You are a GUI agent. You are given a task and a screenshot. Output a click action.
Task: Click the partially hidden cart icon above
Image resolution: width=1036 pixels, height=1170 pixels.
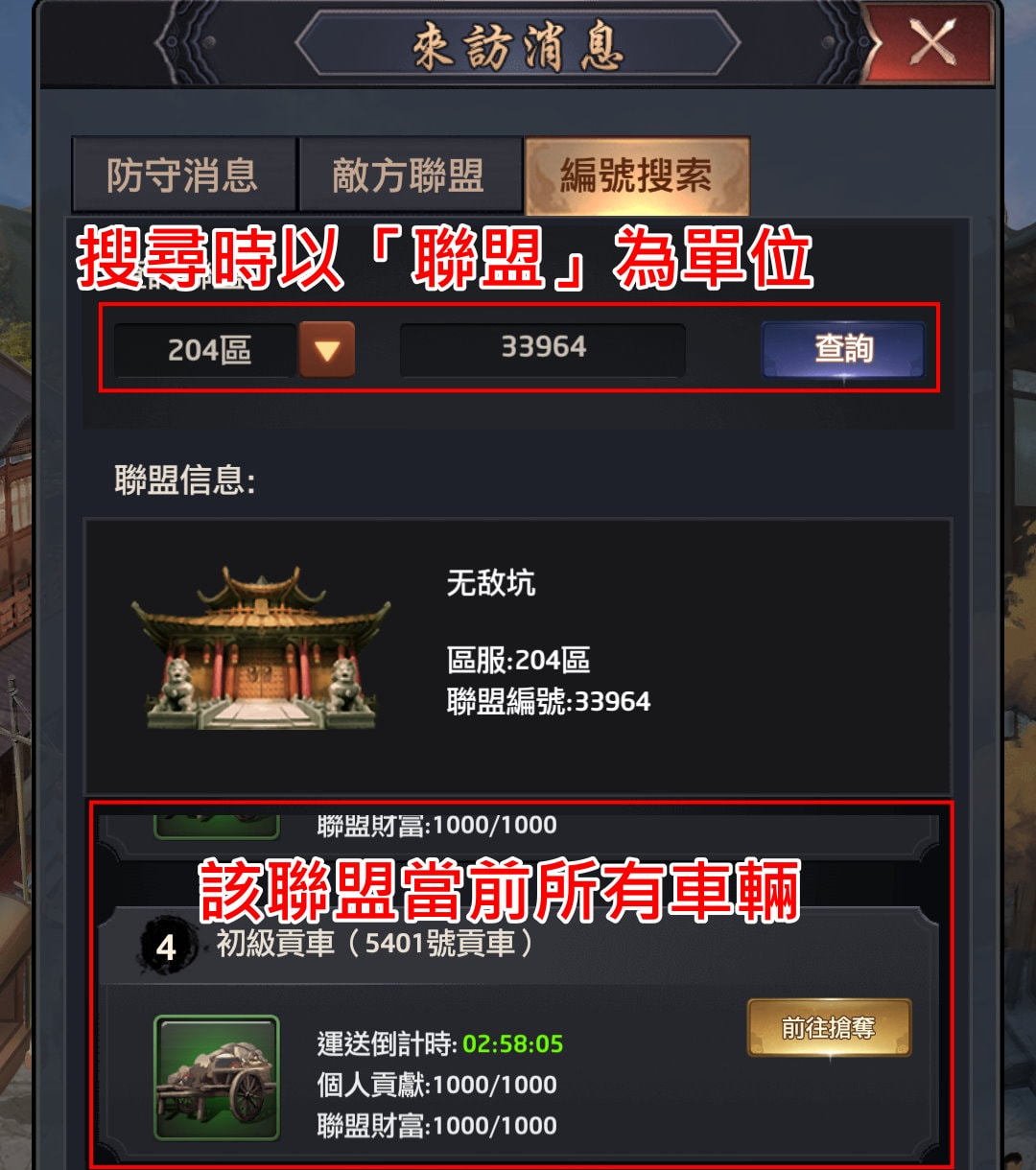point(217,828)
